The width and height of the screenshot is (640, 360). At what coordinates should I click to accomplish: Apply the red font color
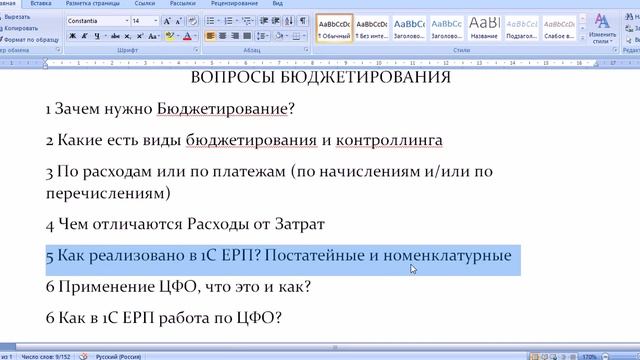pos(187,36)
